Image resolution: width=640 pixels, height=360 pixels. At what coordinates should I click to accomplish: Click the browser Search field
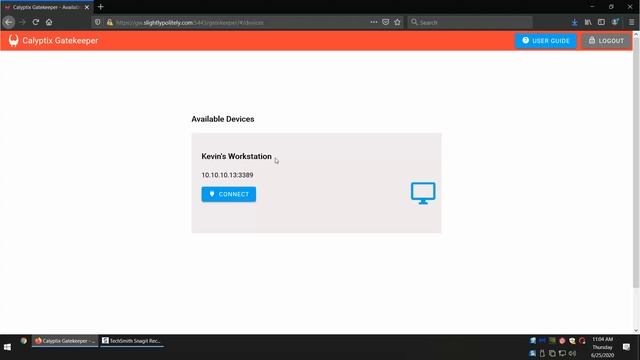(470, 22)
